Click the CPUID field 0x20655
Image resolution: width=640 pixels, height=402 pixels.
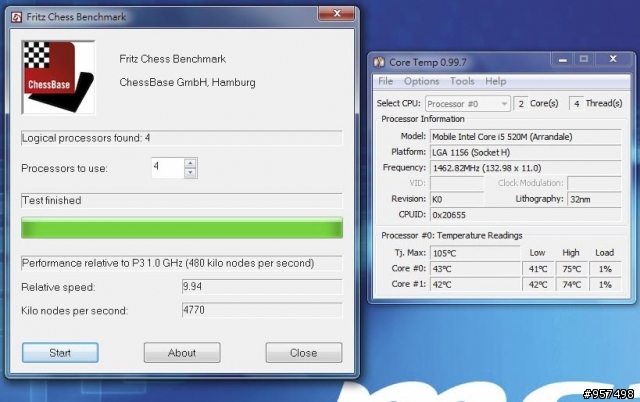(526, 215)
